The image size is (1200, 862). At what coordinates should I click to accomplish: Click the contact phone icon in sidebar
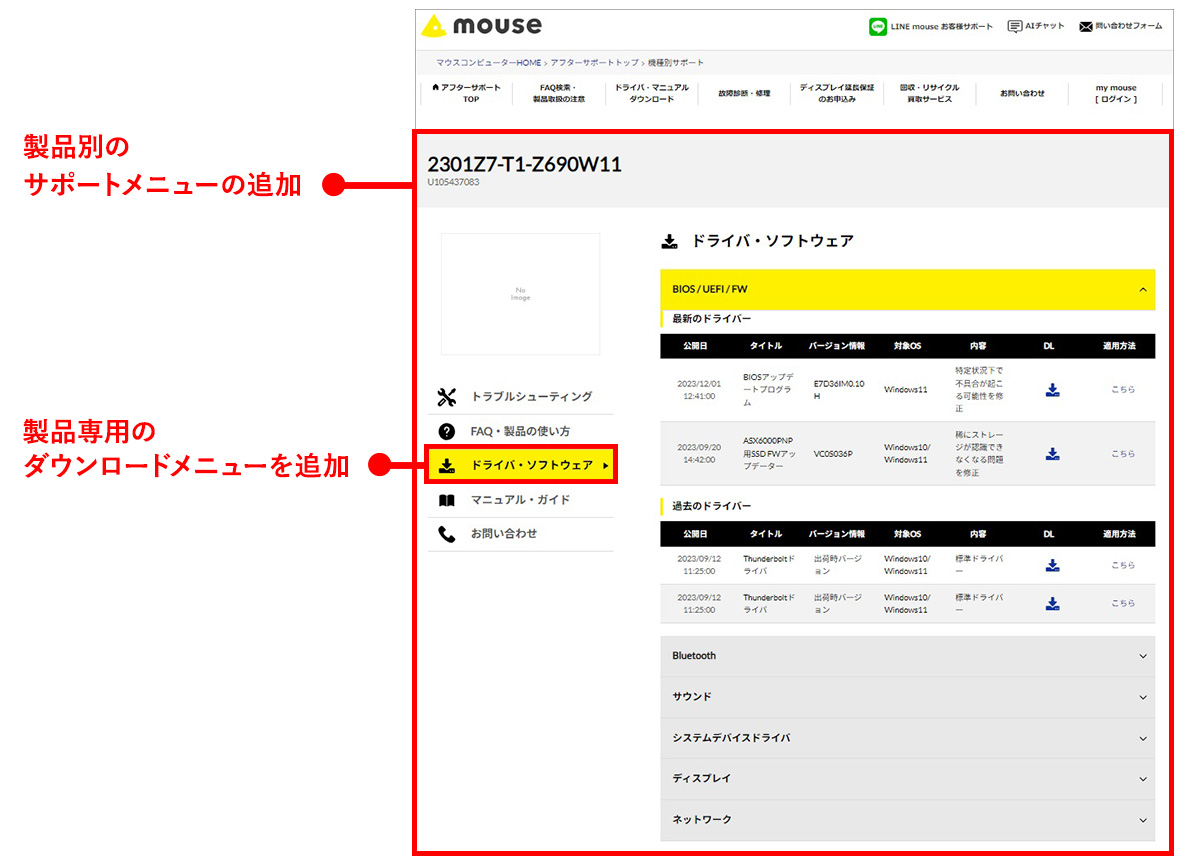pos(447,534)
